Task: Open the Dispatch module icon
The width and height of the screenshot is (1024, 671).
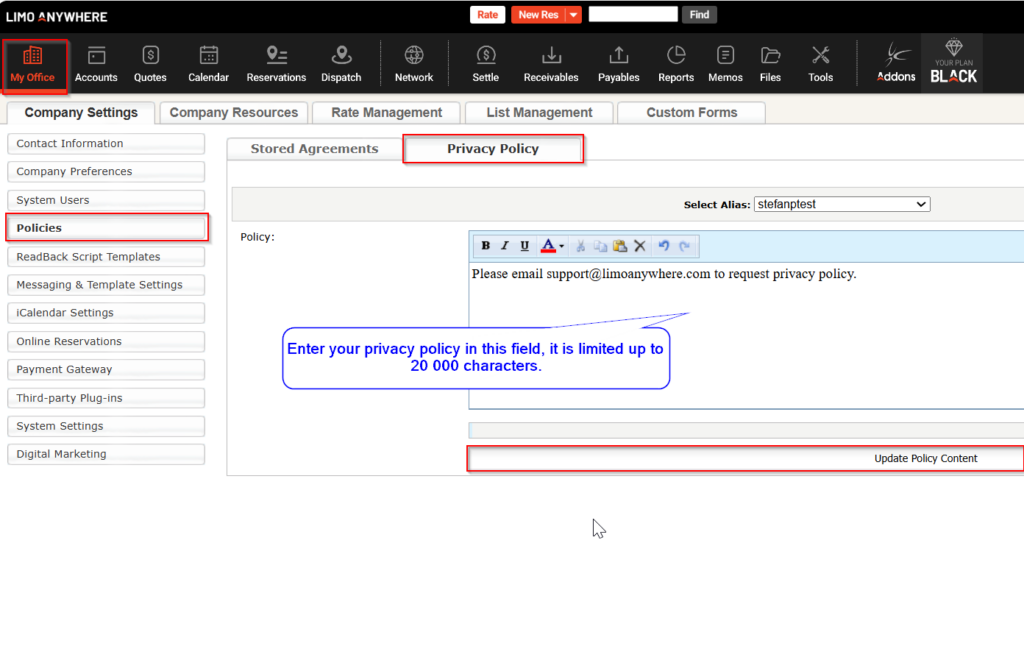Action: point(341,64)
